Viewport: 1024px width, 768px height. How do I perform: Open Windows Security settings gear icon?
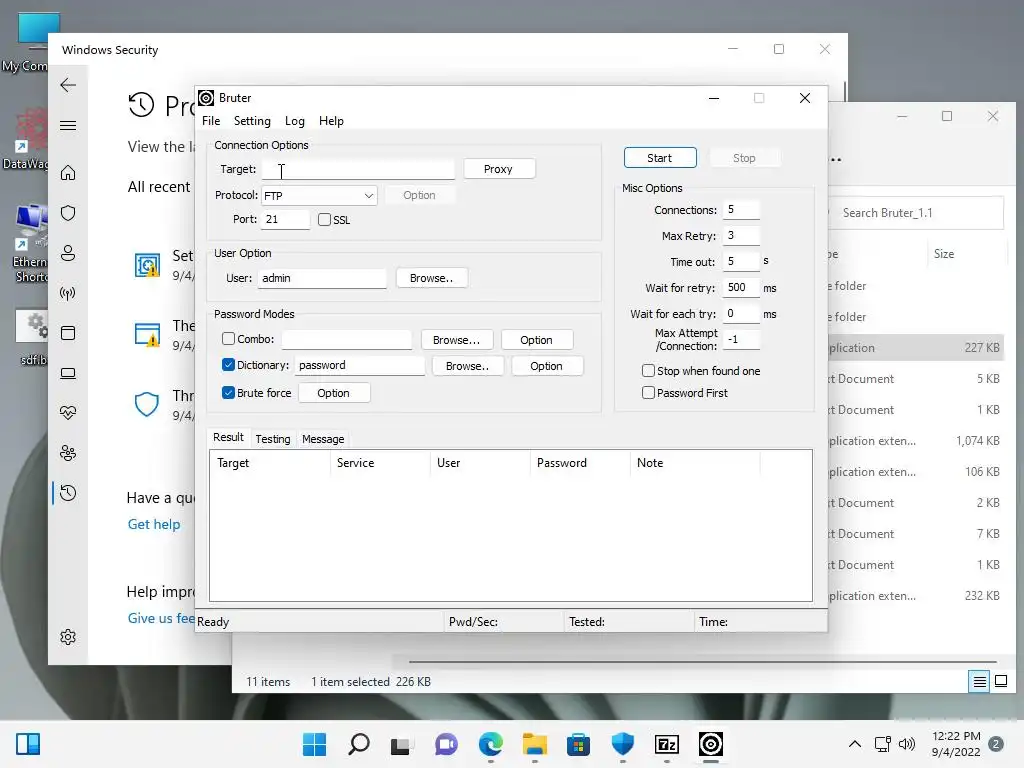tap(68, 637)
